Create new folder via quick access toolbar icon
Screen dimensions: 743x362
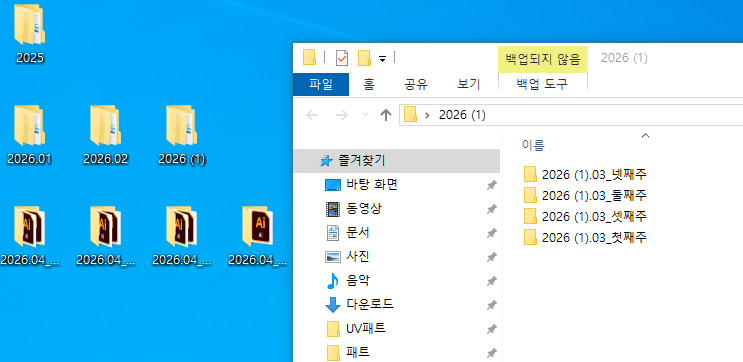point(364,58)
